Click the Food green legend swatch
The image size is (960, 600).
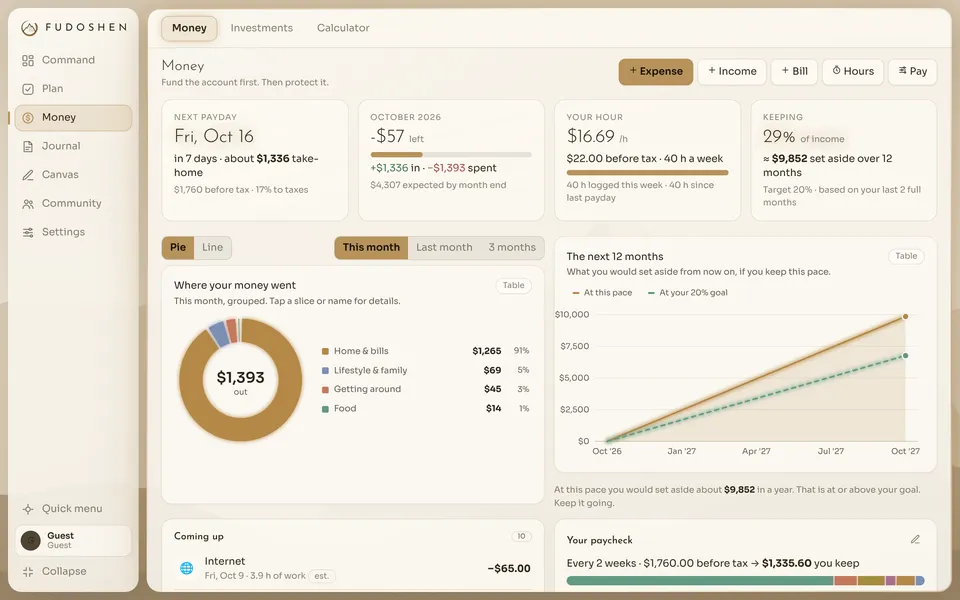[x=325, y=409]
